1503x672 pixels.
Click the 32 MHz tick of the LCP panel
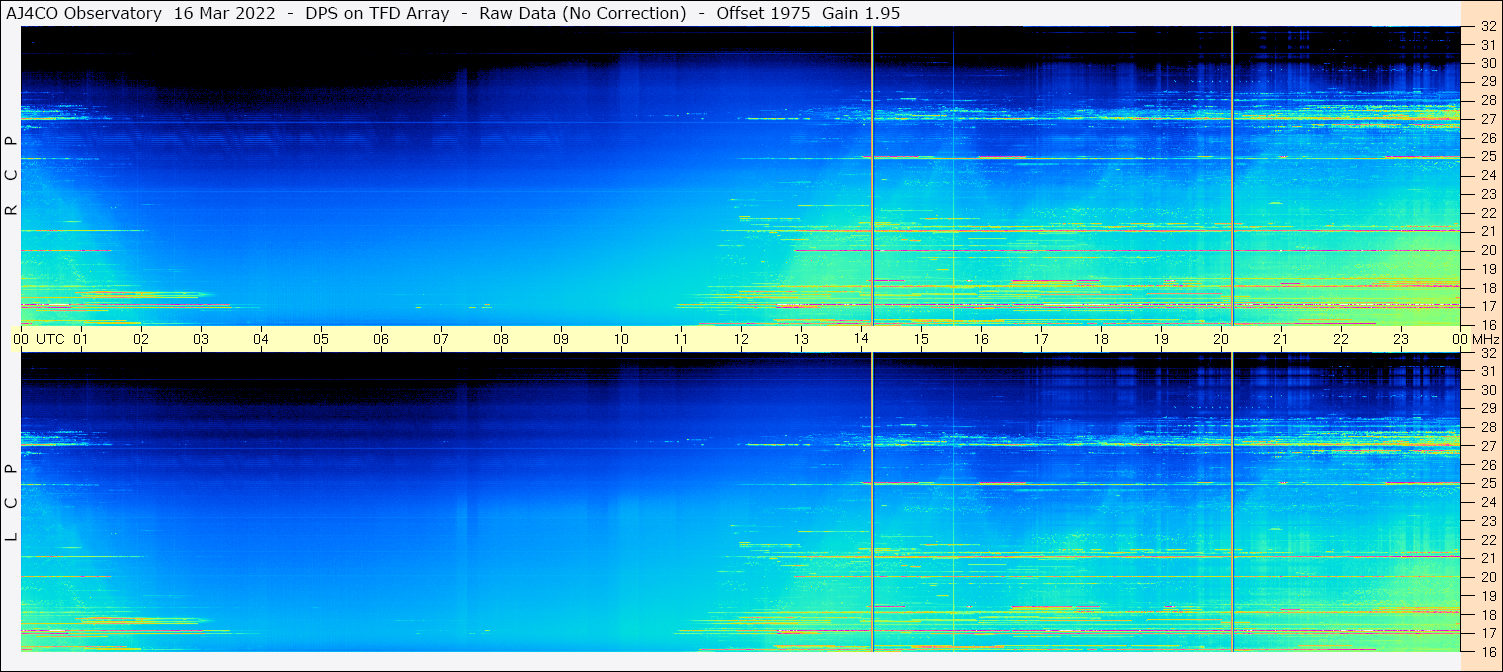(1487, 353)
